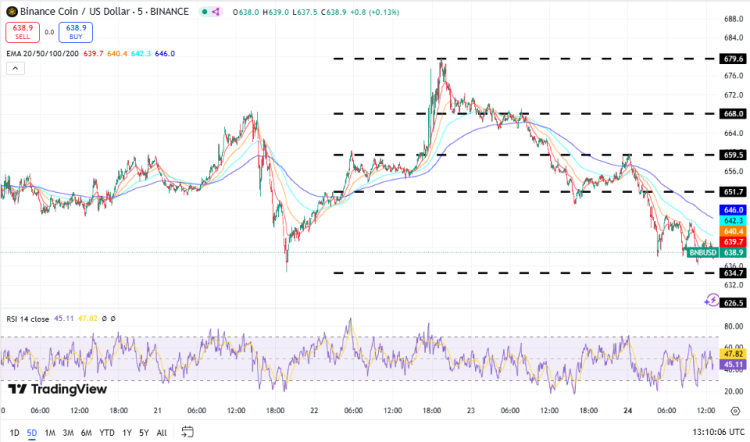Click the 651.7 price level label

tap(733, 192)
